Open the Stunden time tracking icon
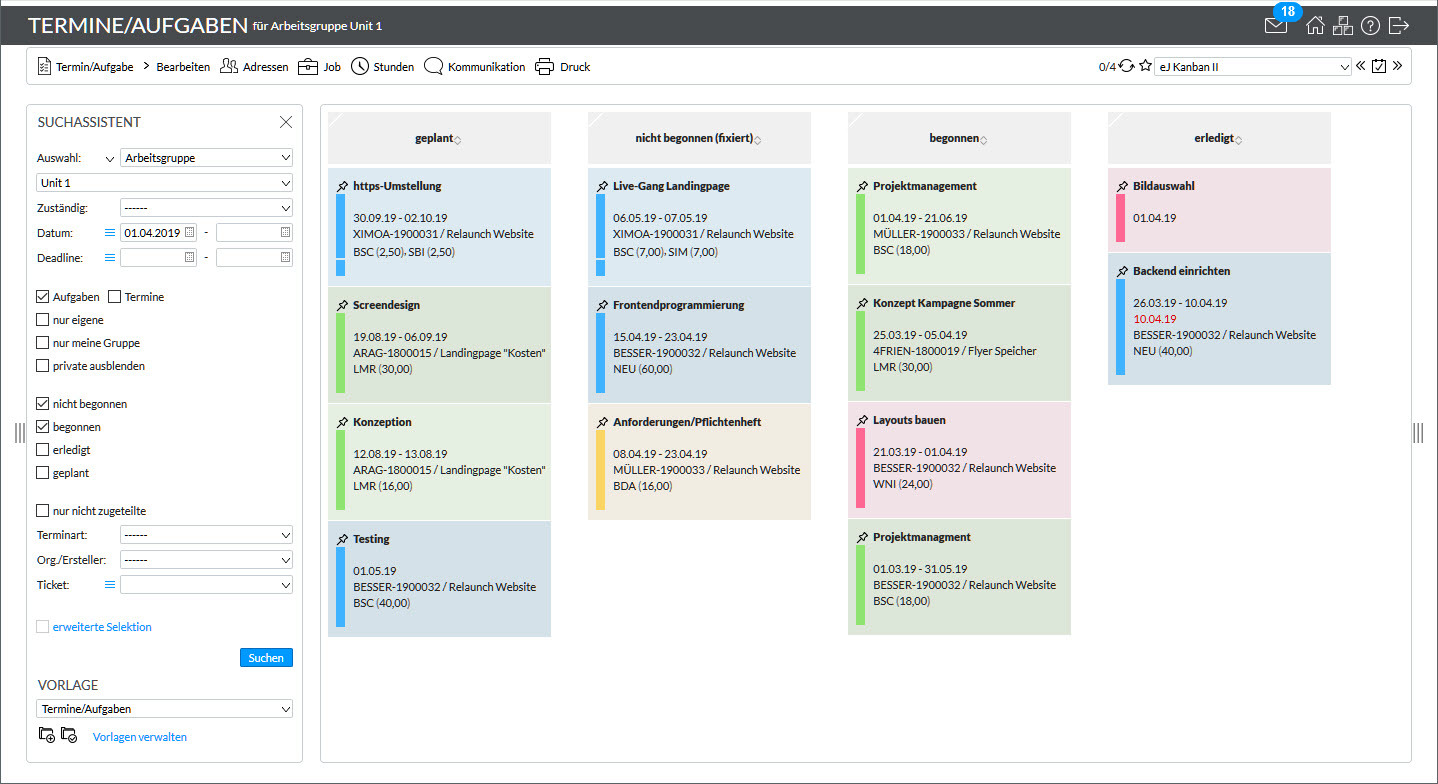Screen dimensions: 1438x784 coord(361,66)
